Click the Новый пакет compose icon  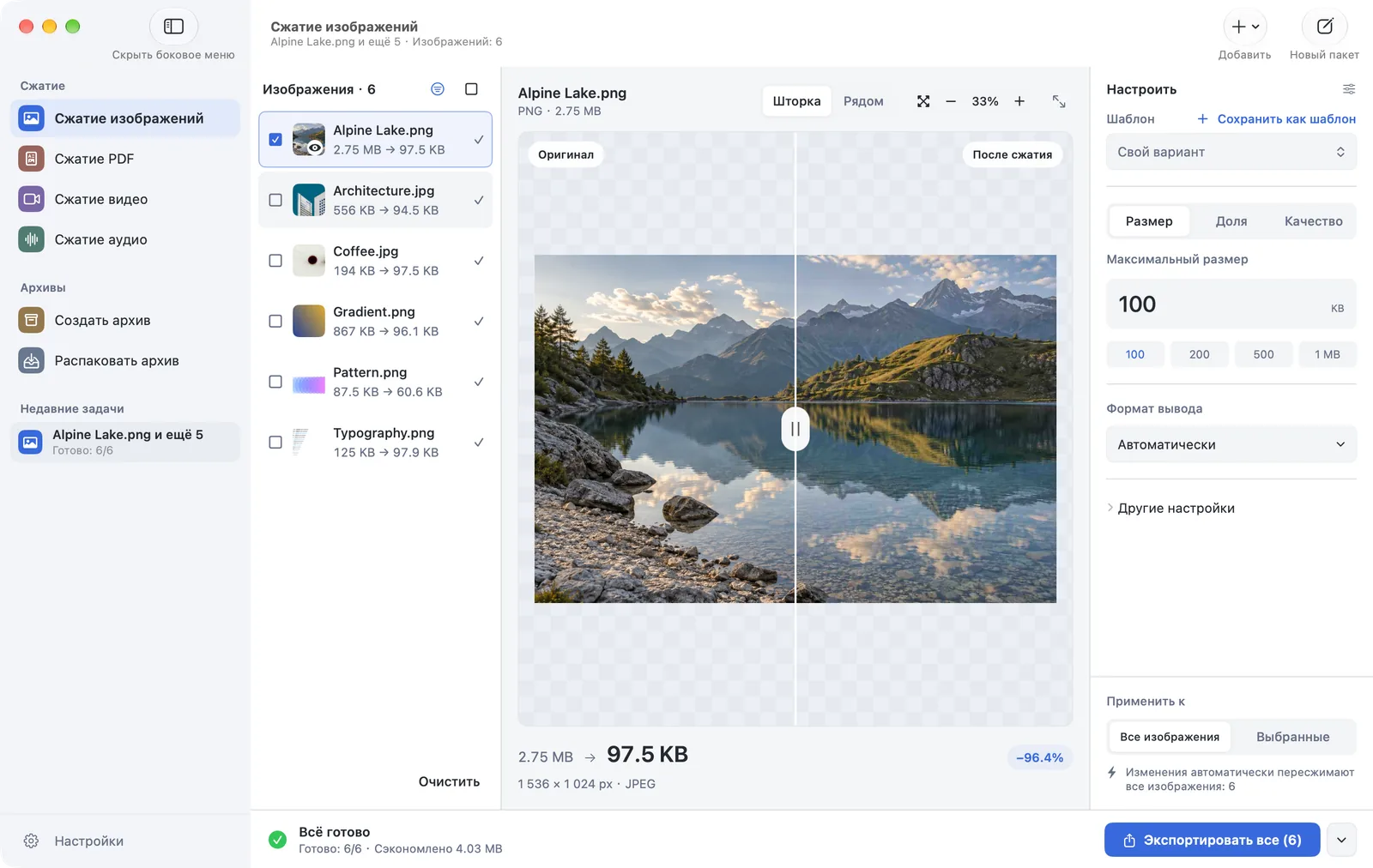pyautogui.click(x=1324, y=27)
